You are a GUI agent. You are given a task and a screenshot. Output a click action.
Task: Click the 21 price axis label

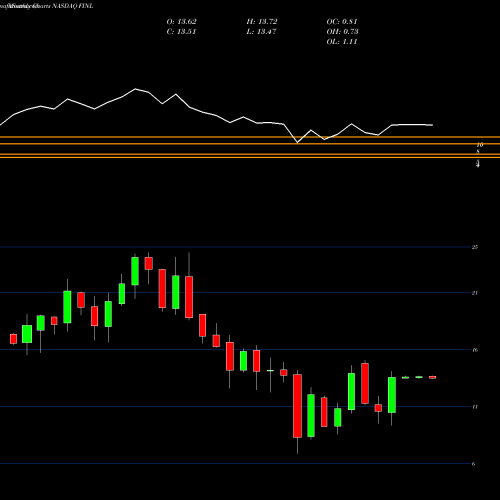coord(475,293)
